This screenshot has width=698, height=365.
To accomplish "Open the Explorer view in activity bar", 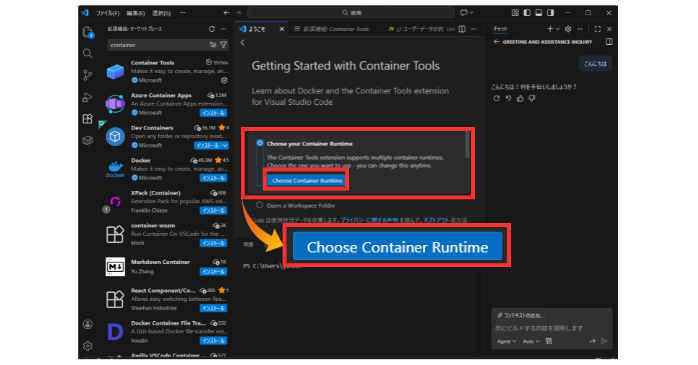I will click(88, 32).
